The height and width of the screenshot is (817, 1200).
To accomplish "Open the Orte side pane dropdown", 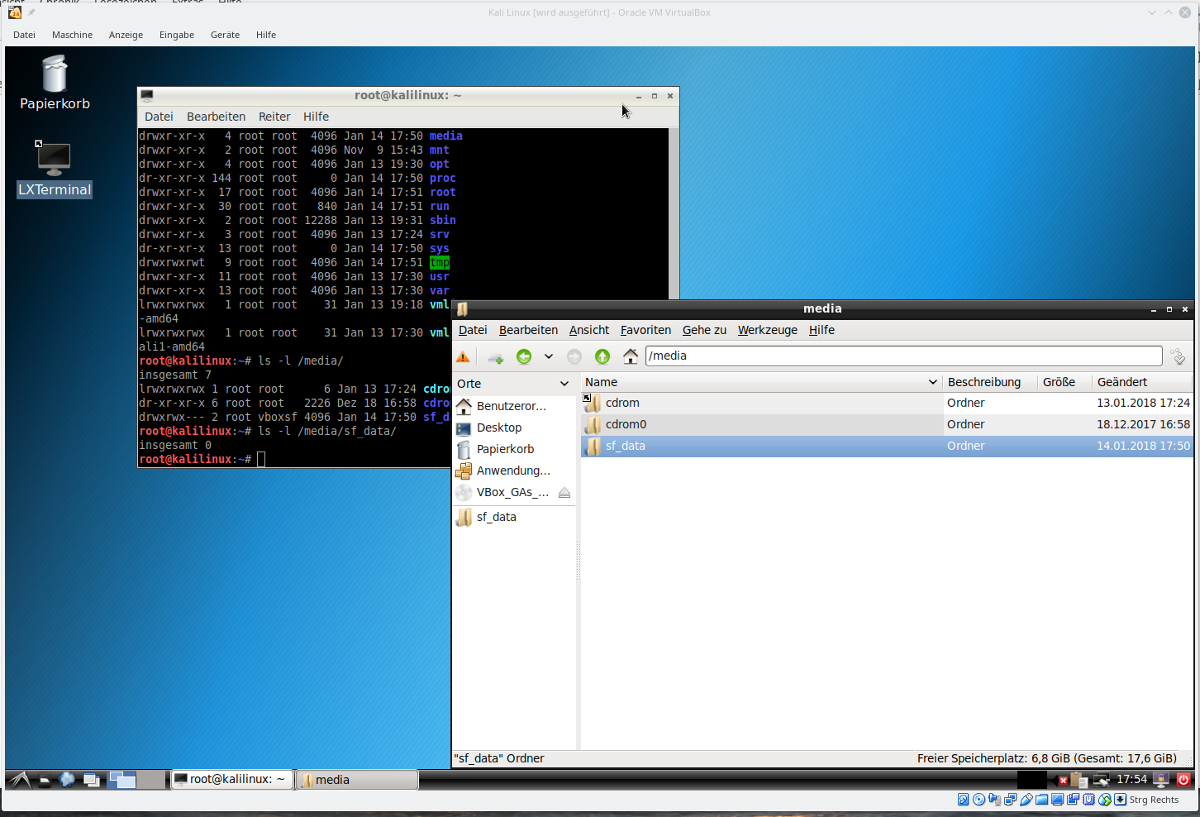I will point(564,383).
